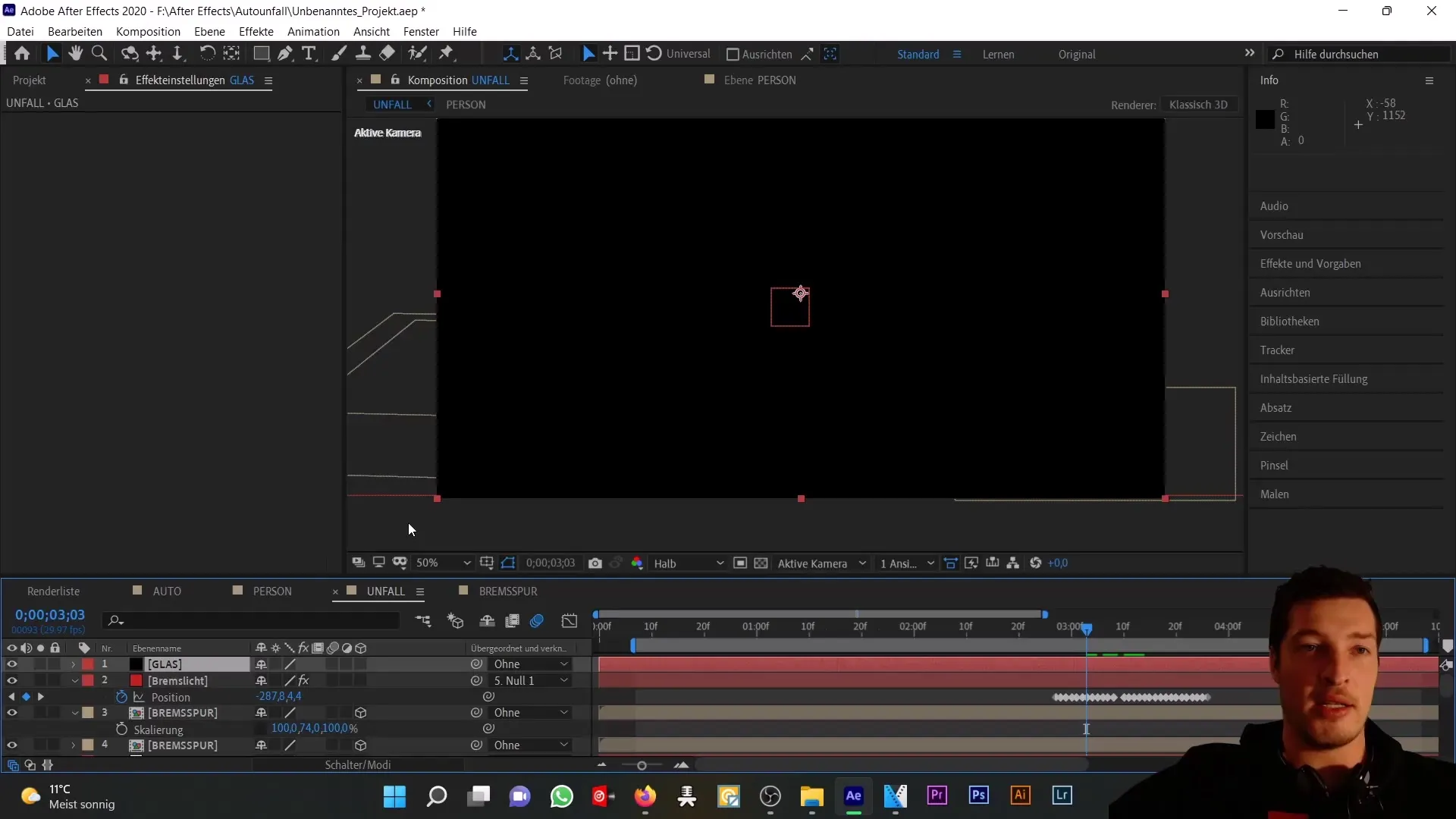Open the Datei menu
The image size is (1456, 819).
(20, 31)
